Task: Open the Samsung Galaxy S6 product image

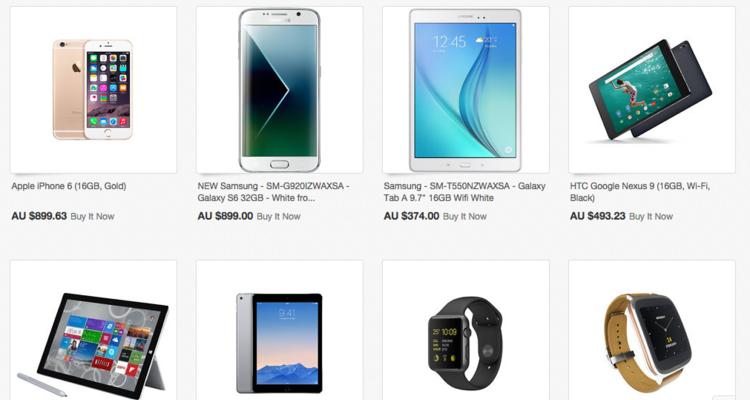Action: [279, 90]
